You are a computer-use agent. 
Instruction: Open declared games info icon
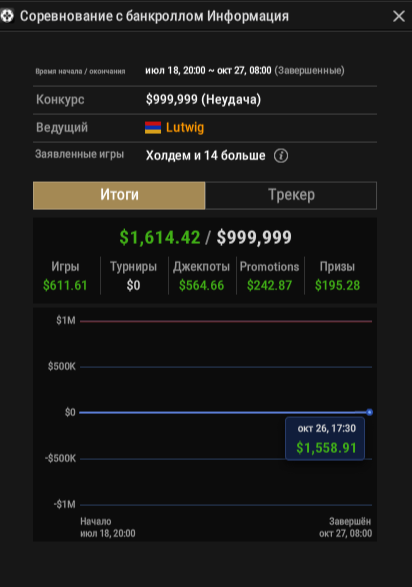tap(281, 155)
